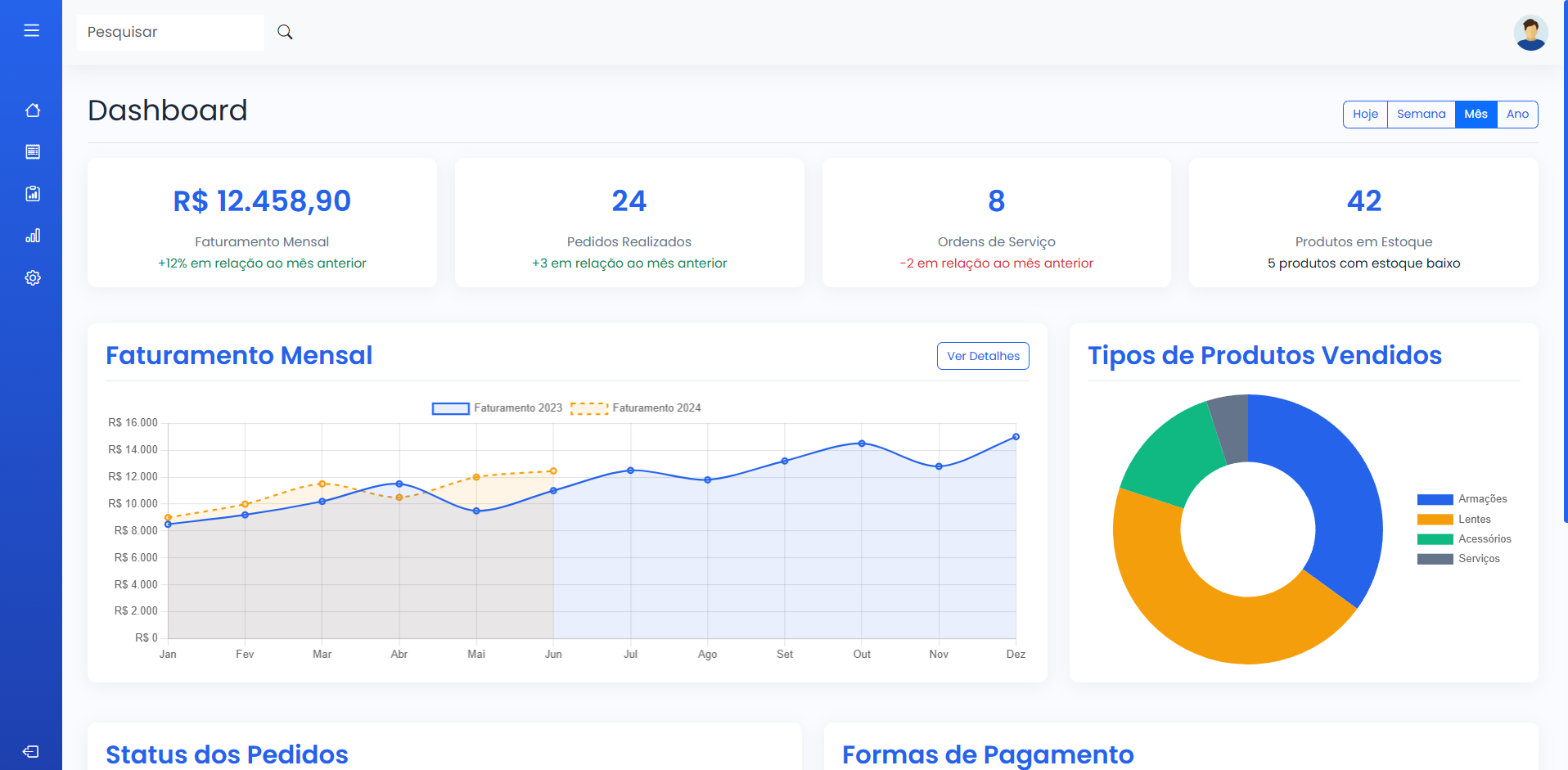Log out using the exit icon at bottom
Viewport: 1568px width, 770px height.
coord(33,750)
